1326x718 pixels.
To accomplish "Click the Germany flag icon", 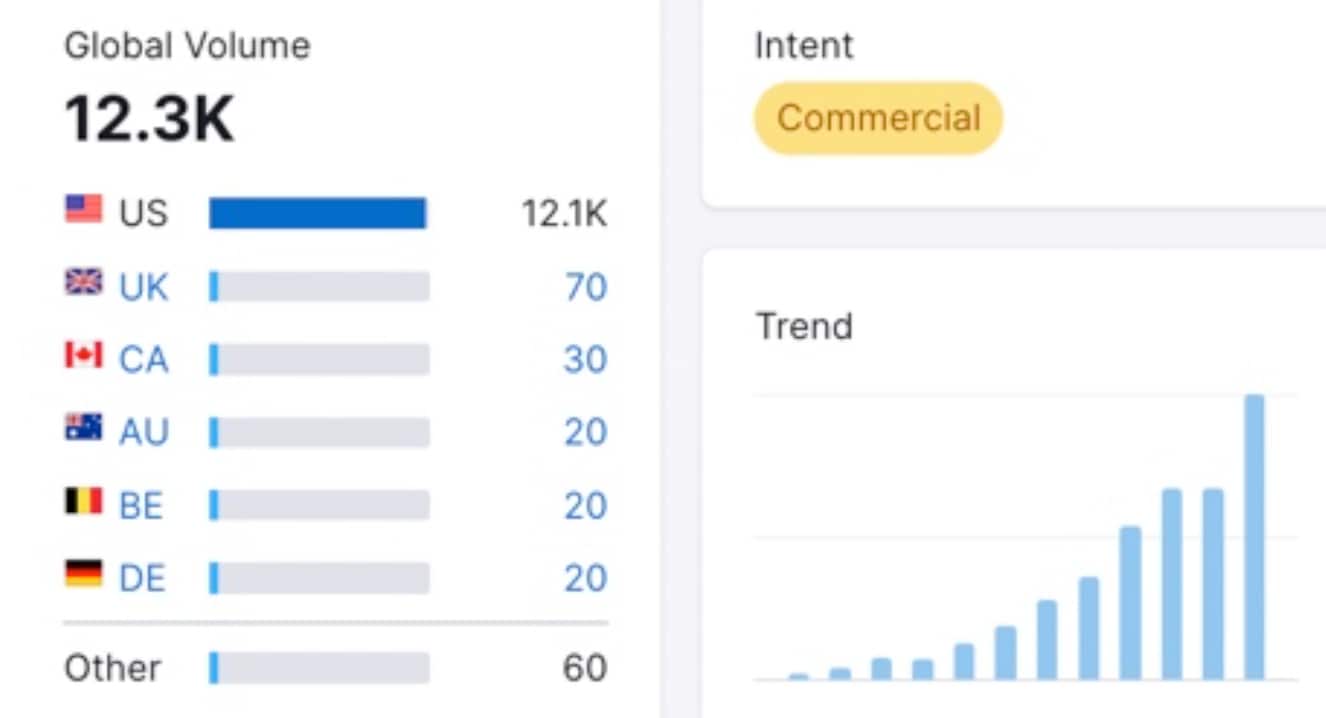I will click(84, 574).
